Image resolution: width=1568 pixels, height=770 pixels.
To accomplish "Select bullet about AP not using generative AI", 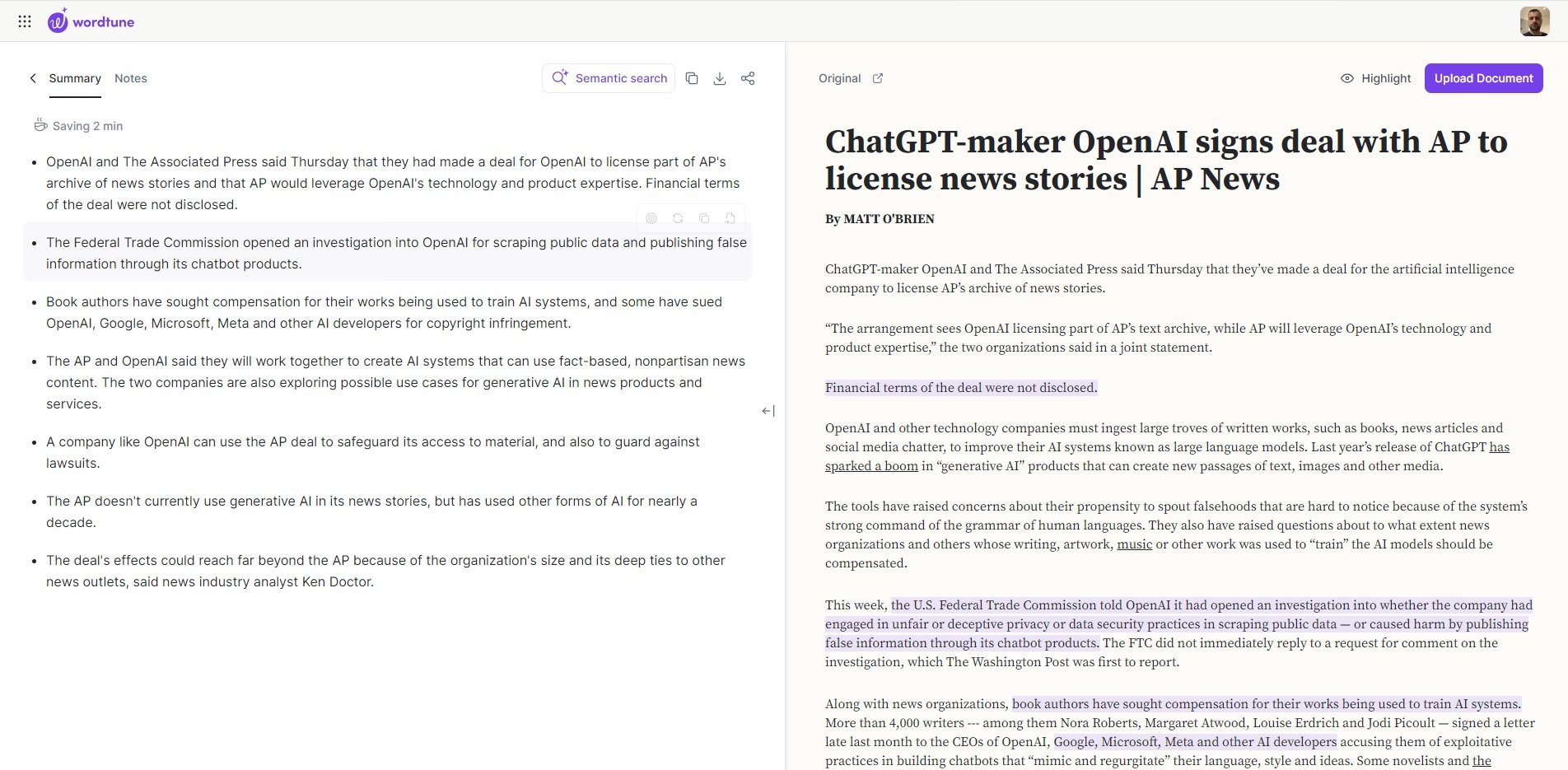I will (371, 511).
